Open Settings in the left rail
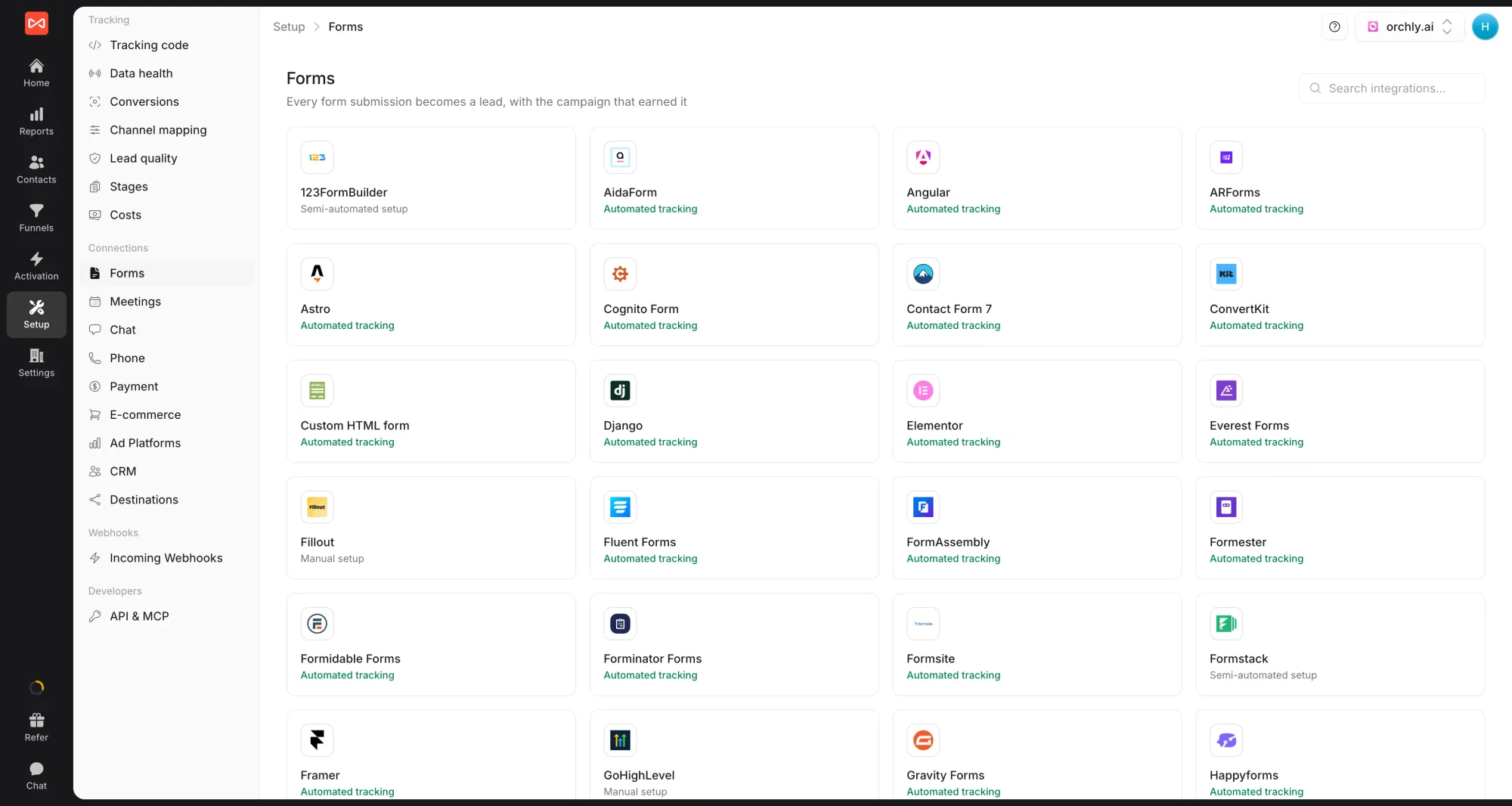 (x=36, y=363)
